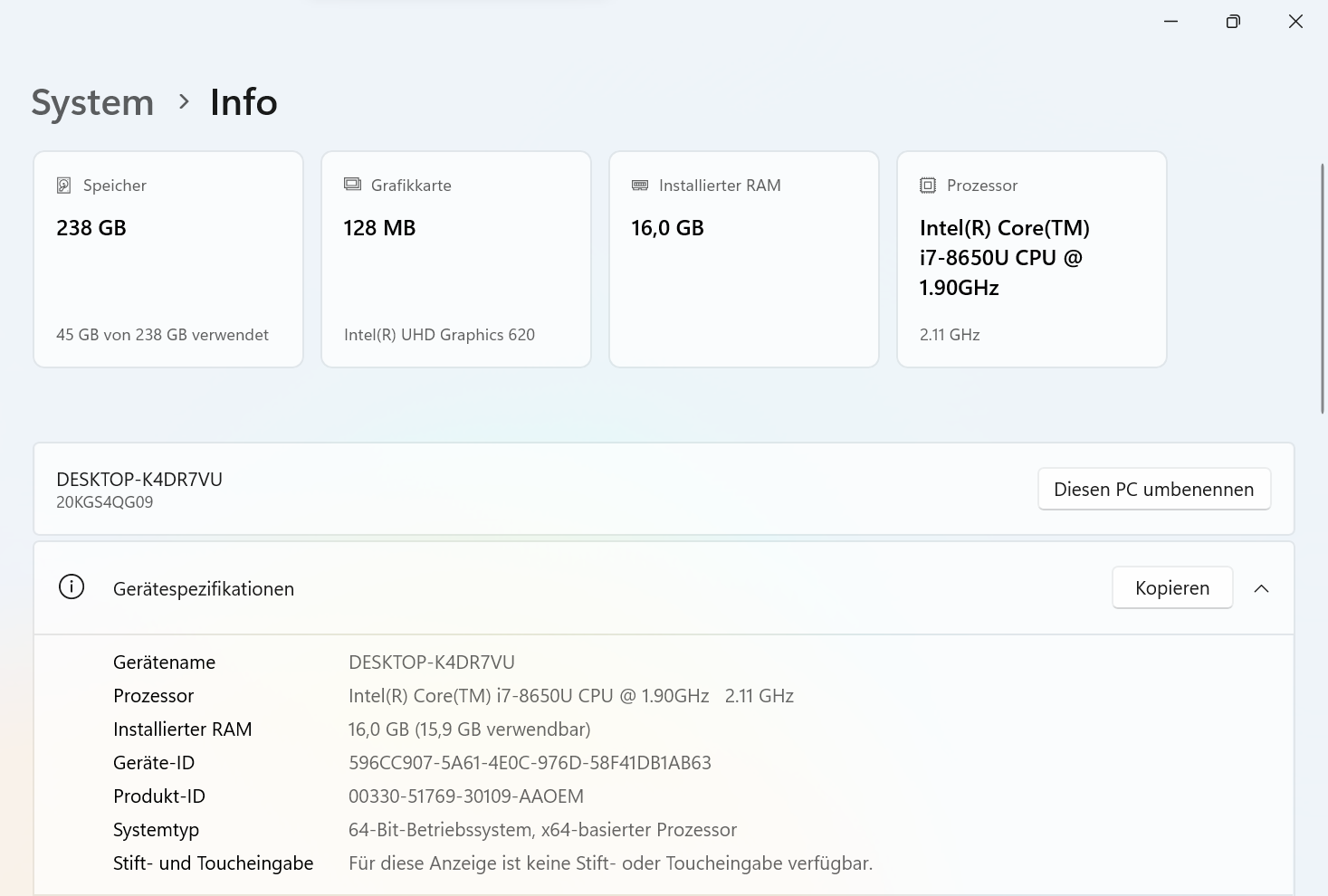Open the Speicher 238 GB card
Viewport: 1328px width, 896px height.
click(x=168, y=259)
